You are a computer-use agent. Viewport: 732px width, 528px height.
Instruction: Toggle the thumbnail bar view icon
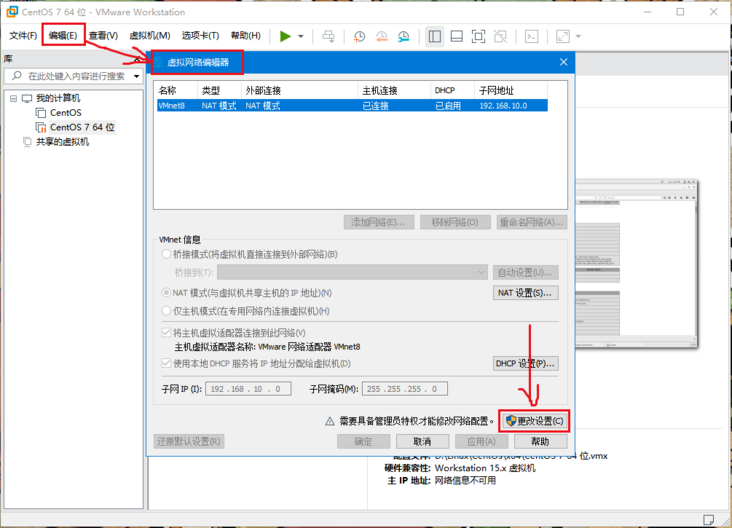(457, 36)
